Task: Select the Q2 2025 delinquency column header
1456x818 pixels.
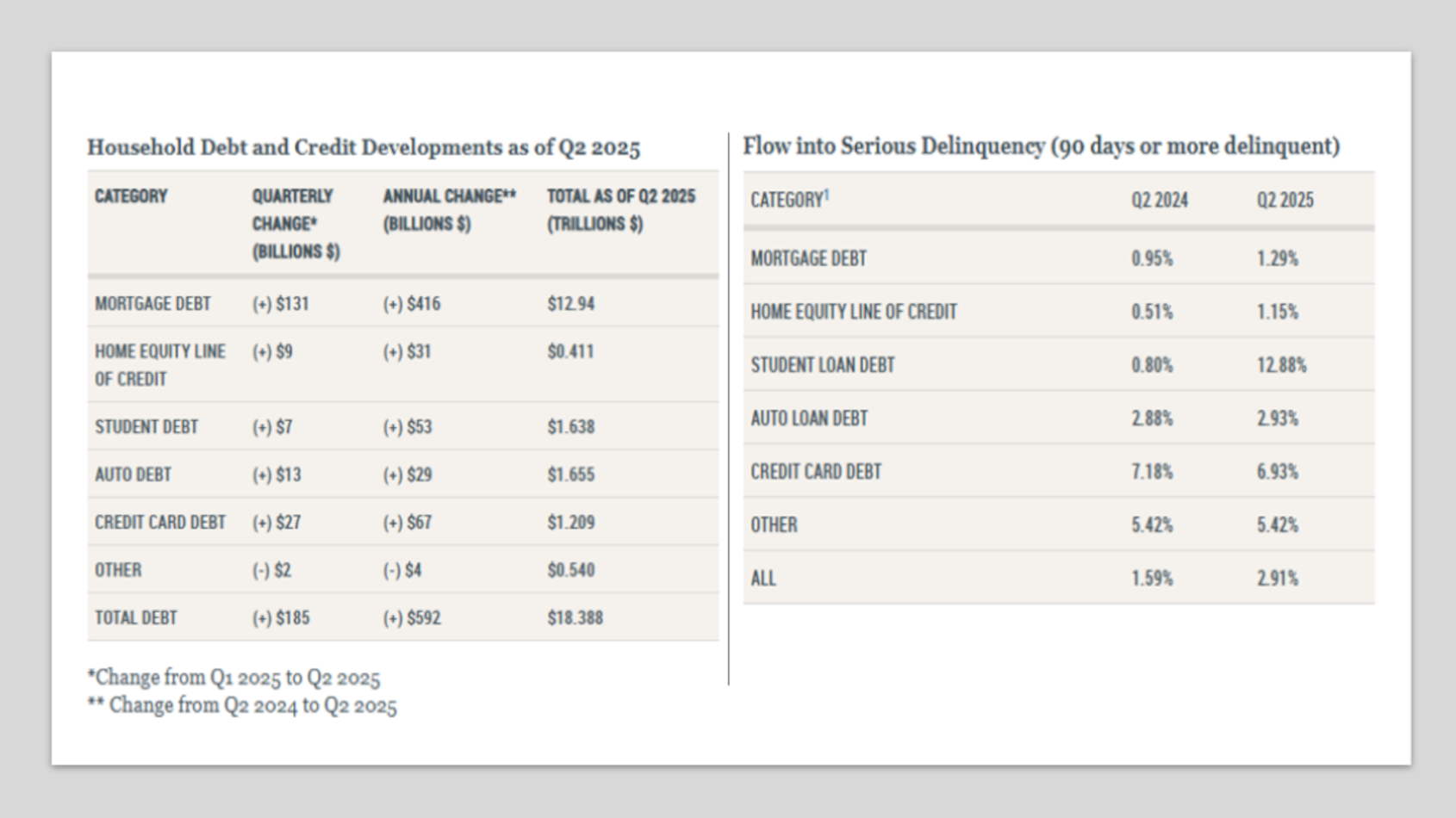Action: click(x=1285, y=201)
